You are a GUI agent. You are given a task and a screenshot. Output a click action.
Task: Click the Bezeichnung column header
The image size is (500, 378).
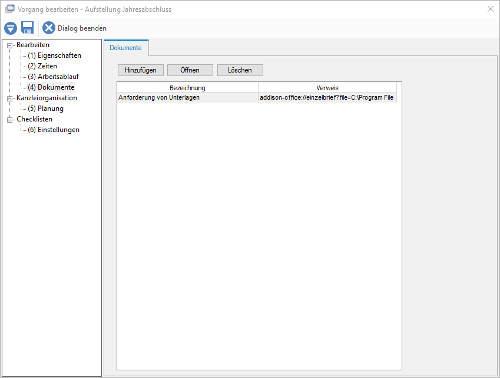pos(187,88)
